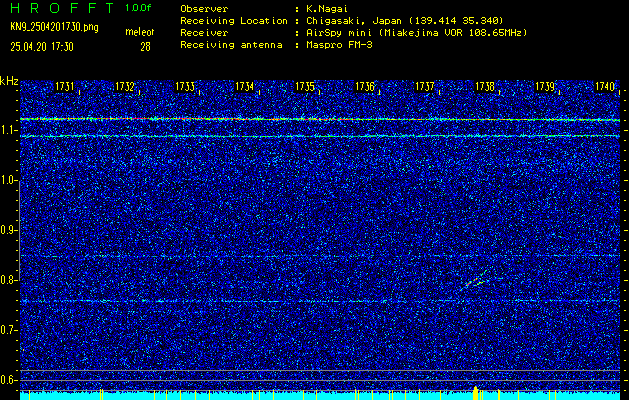Select the observer name K.Nagai
The height and width of the screenshot is (400, 629).
click(327, 9)
